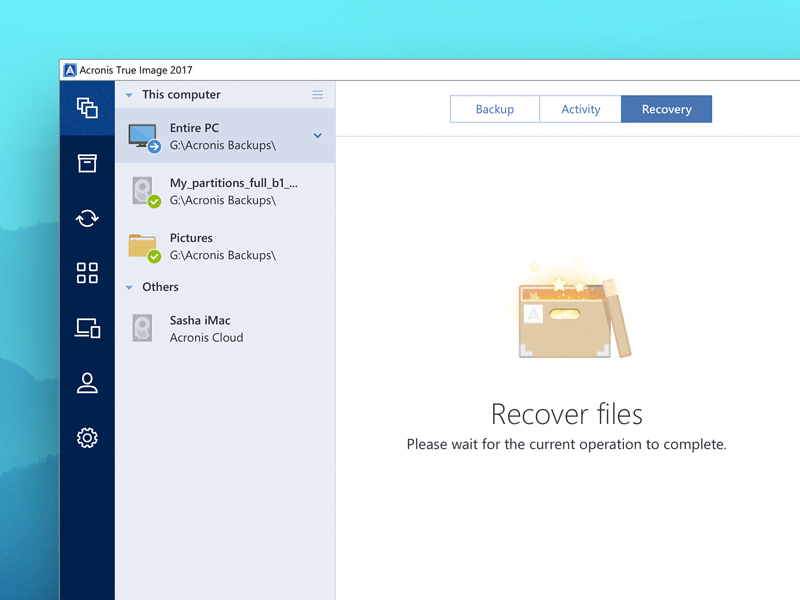Open the Backup section in sidebar
The width and height of the screenshot is (800, 600).
pyautogui.click(x=87, y=108)
